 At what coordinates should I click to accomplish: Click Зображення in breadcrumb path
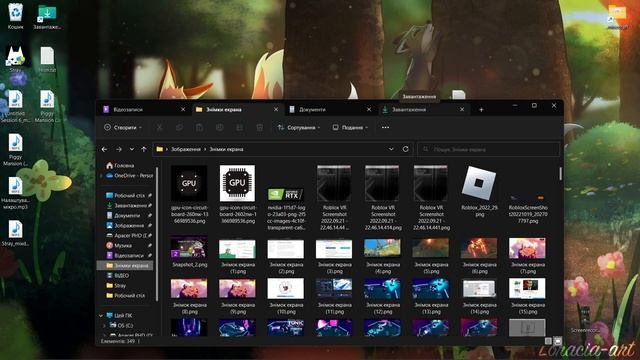point(186,149)
